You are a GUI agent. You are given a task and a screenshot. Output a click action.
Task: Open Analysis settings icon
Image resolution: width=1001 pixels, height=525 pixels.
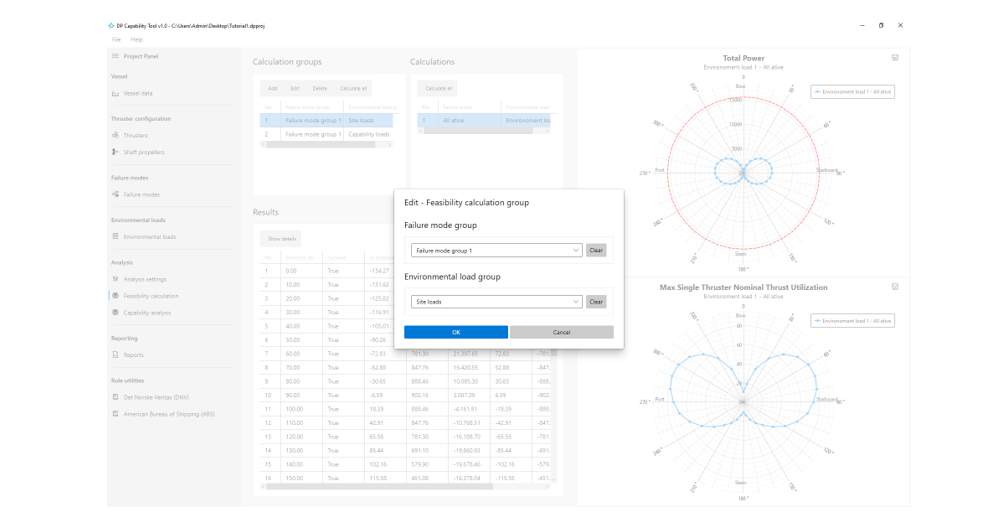(x=116, y=279)
